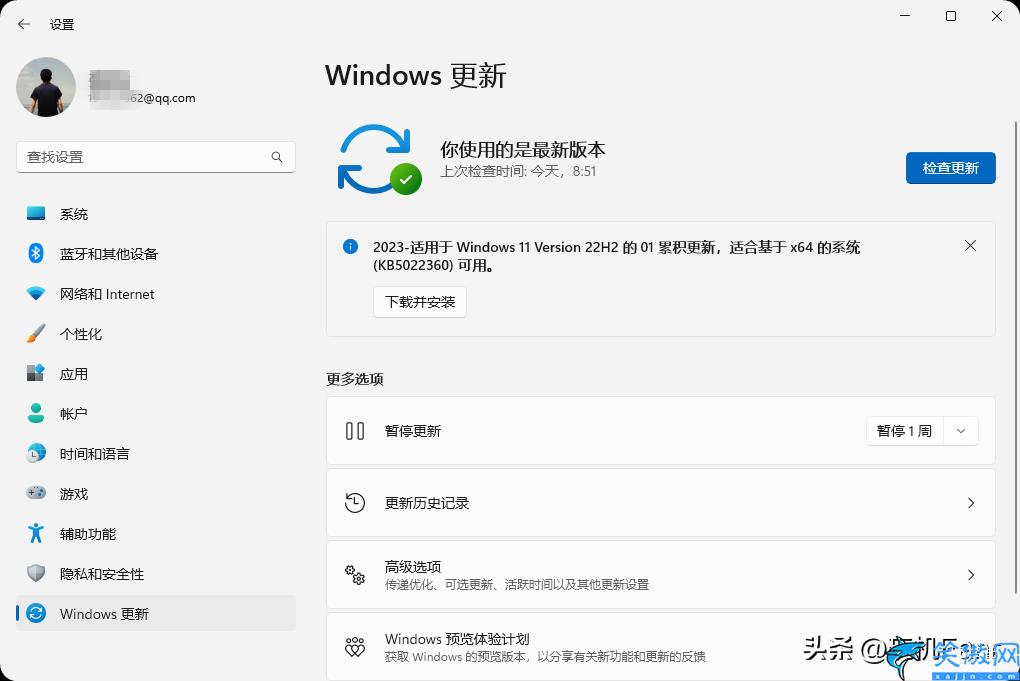Open 更新历史记录 chevron
This screenshot has height=681, width=1020.
[971, 503]
